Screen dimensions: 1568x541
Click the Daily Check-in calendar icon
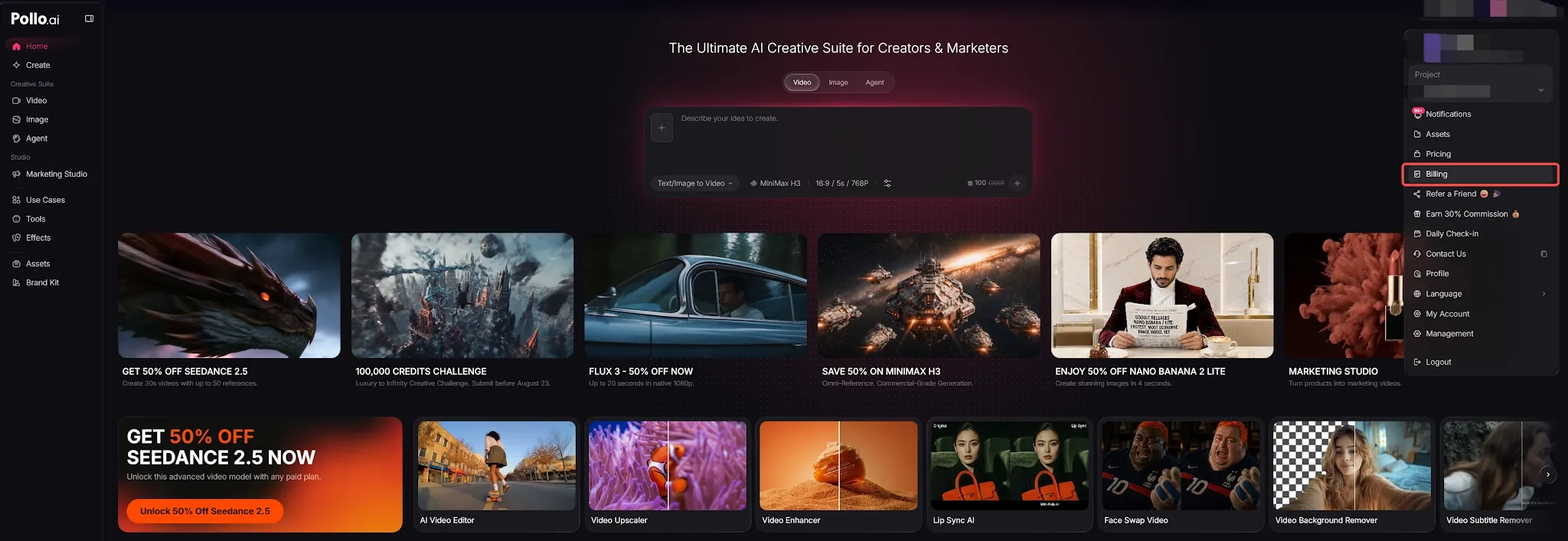click(x=1417, y=234)
